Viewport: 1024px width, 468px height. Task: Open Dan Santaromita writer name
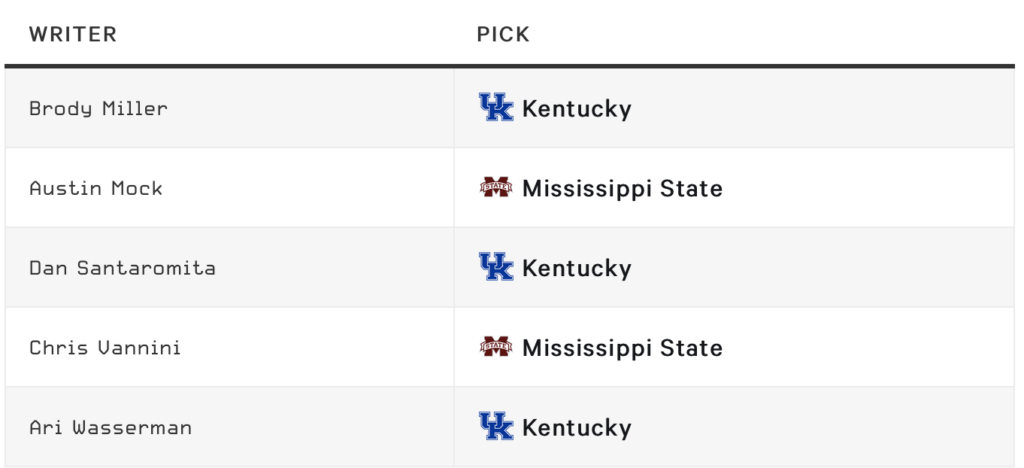click(122, 268)
